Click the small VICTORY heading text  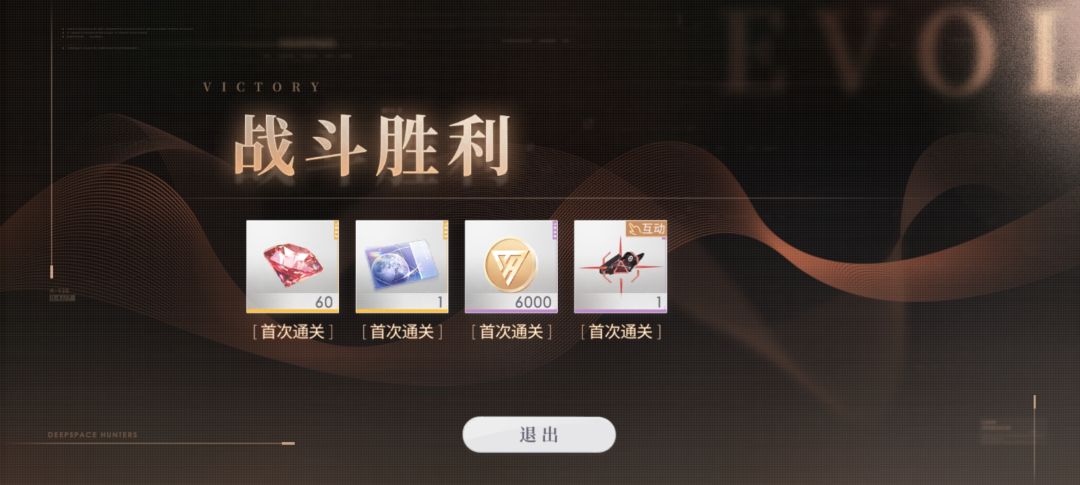[262, 87]
